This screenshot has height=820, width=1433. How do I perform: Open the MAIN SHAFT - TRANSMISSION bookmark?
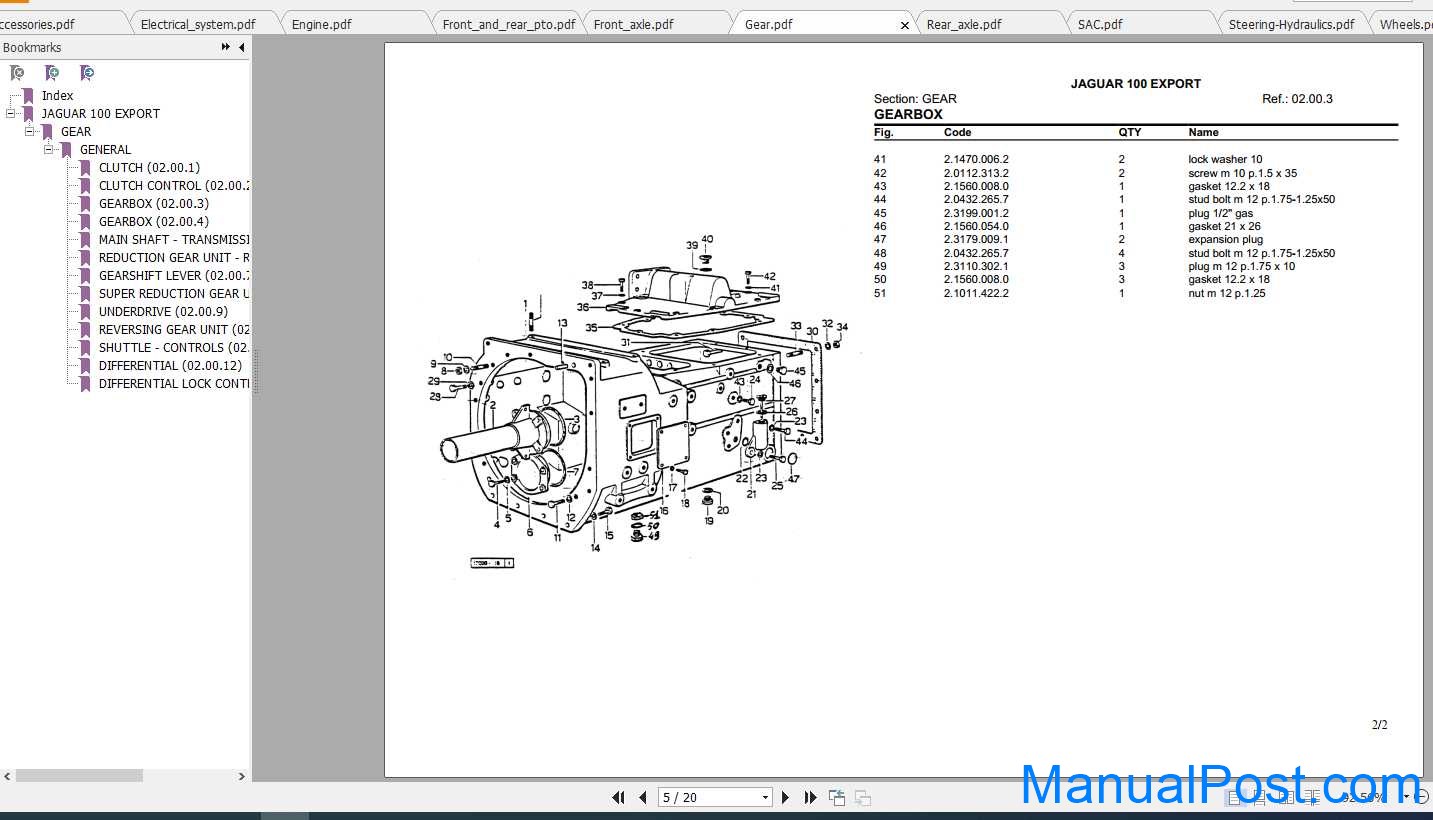[x=174, y=240]
